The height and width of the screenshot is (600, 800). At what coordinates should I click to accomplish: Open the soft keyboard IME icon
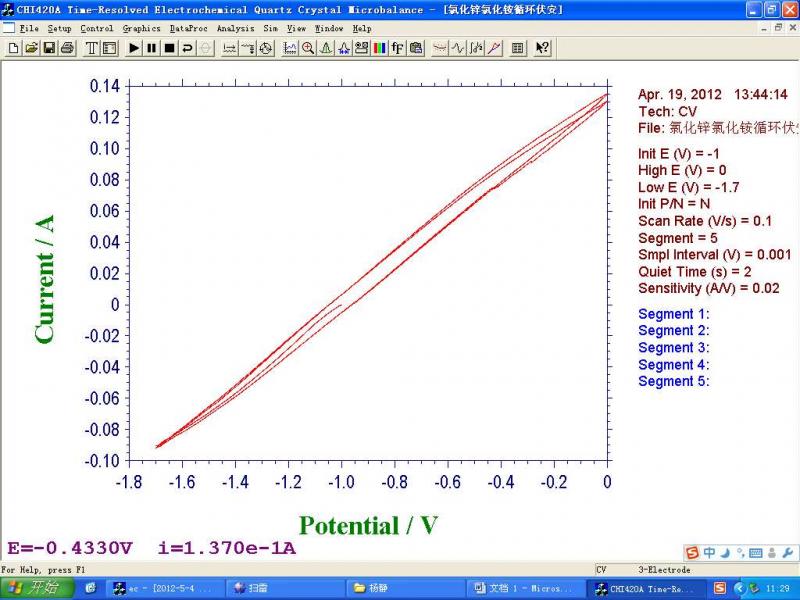click(x=756, y=553)
